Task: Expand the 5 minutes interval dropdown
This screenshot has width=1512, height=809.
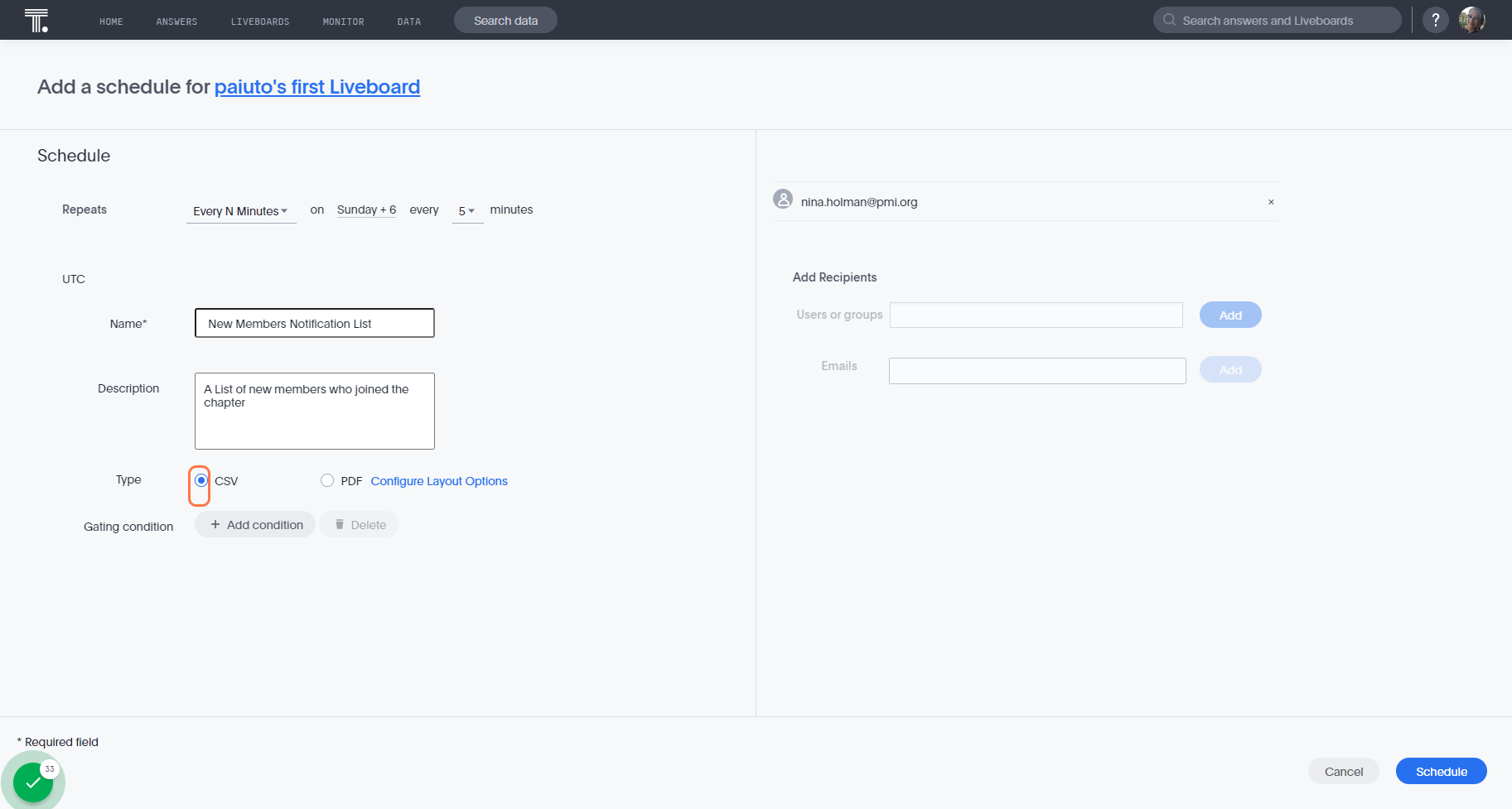Action: click(x=467, y=211)
